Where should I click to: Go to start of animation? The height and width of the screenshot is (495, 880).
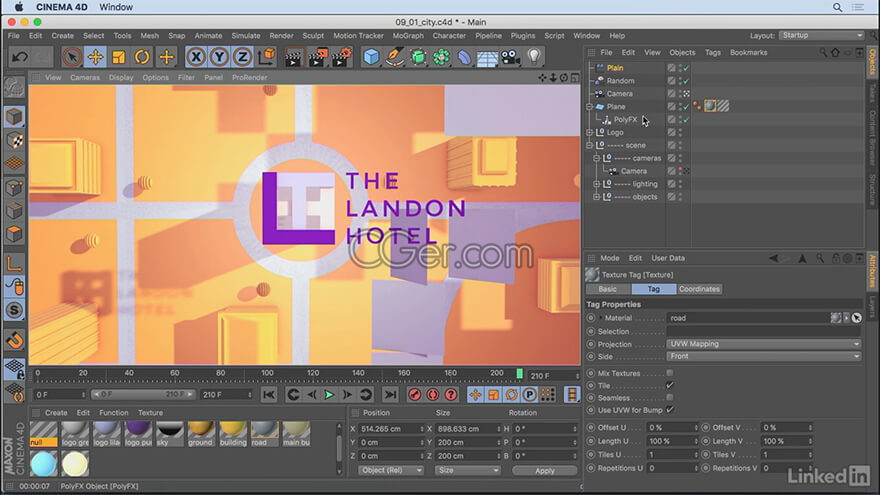pyautogui.click(x=269, y=395)
